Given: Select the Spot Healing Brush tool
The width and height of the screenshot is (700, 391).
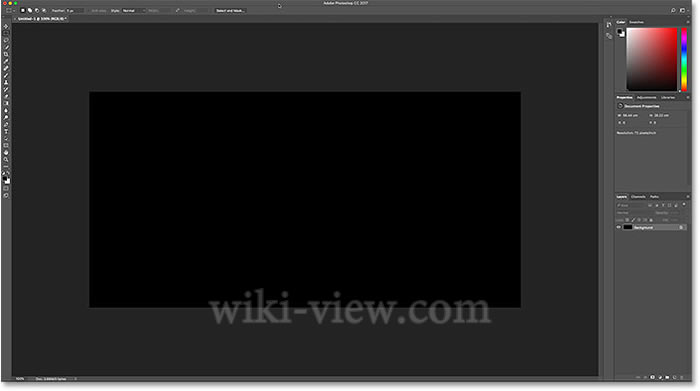Looking at the screenshot, I should tap(6, 68).
